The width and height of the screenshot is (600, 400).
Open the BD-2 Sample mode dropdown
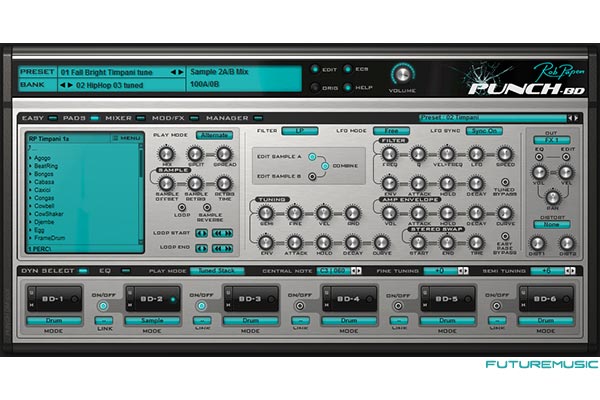tap(152, 321)
